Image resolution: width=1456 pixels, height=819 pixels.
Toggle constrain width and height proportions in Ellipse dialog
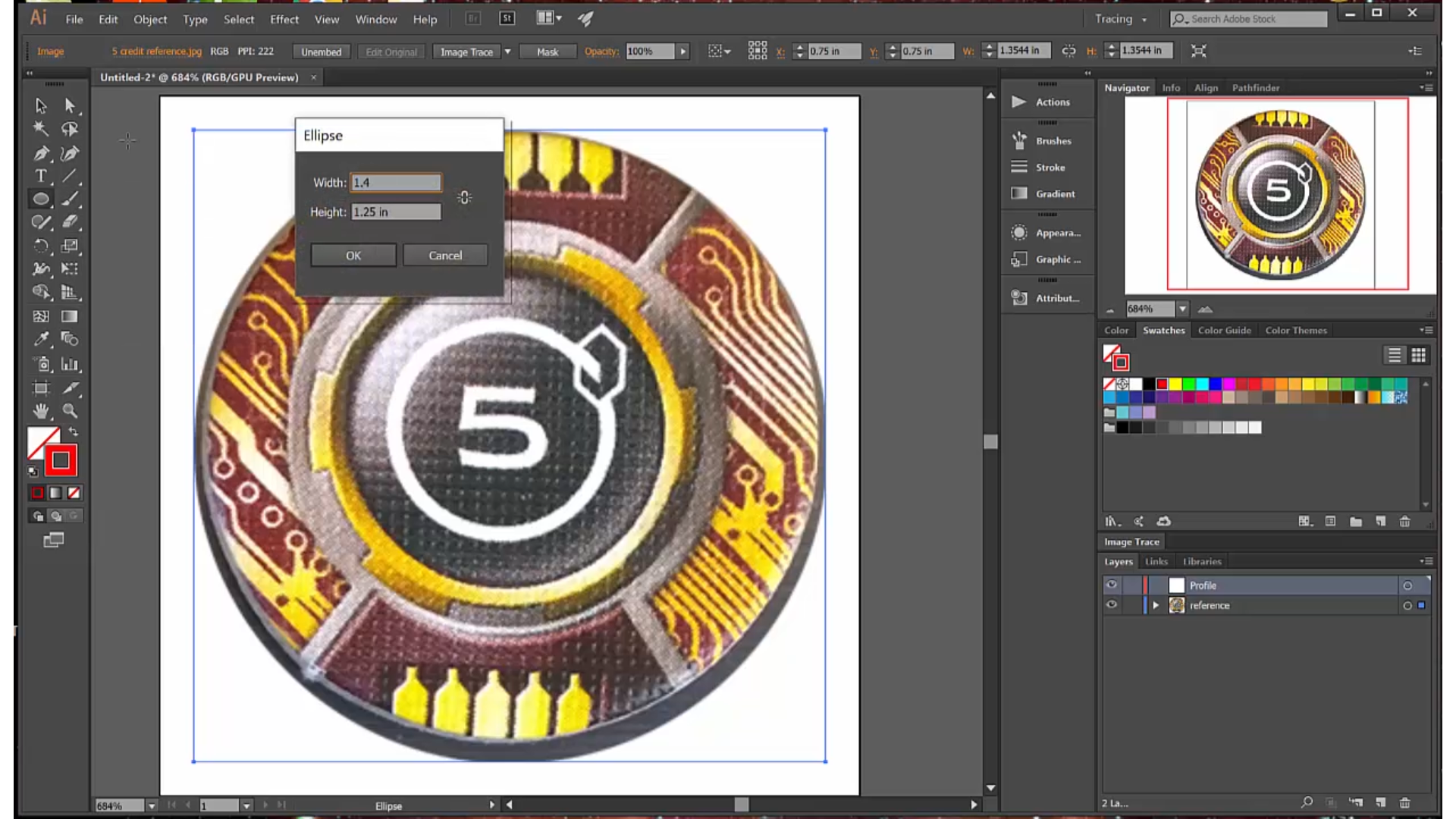(464, 197)
